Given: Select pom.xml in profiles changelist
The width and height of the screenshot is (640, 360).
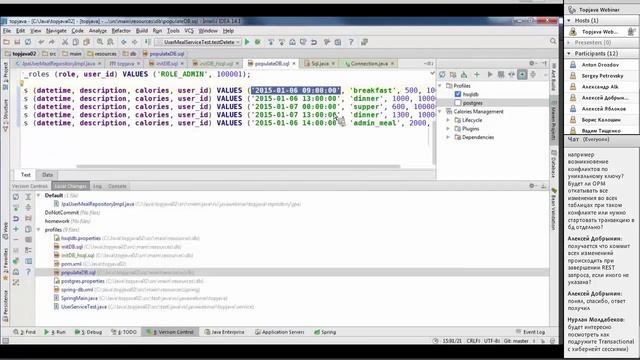Looking at the screenshot, I should pos(71,264).
